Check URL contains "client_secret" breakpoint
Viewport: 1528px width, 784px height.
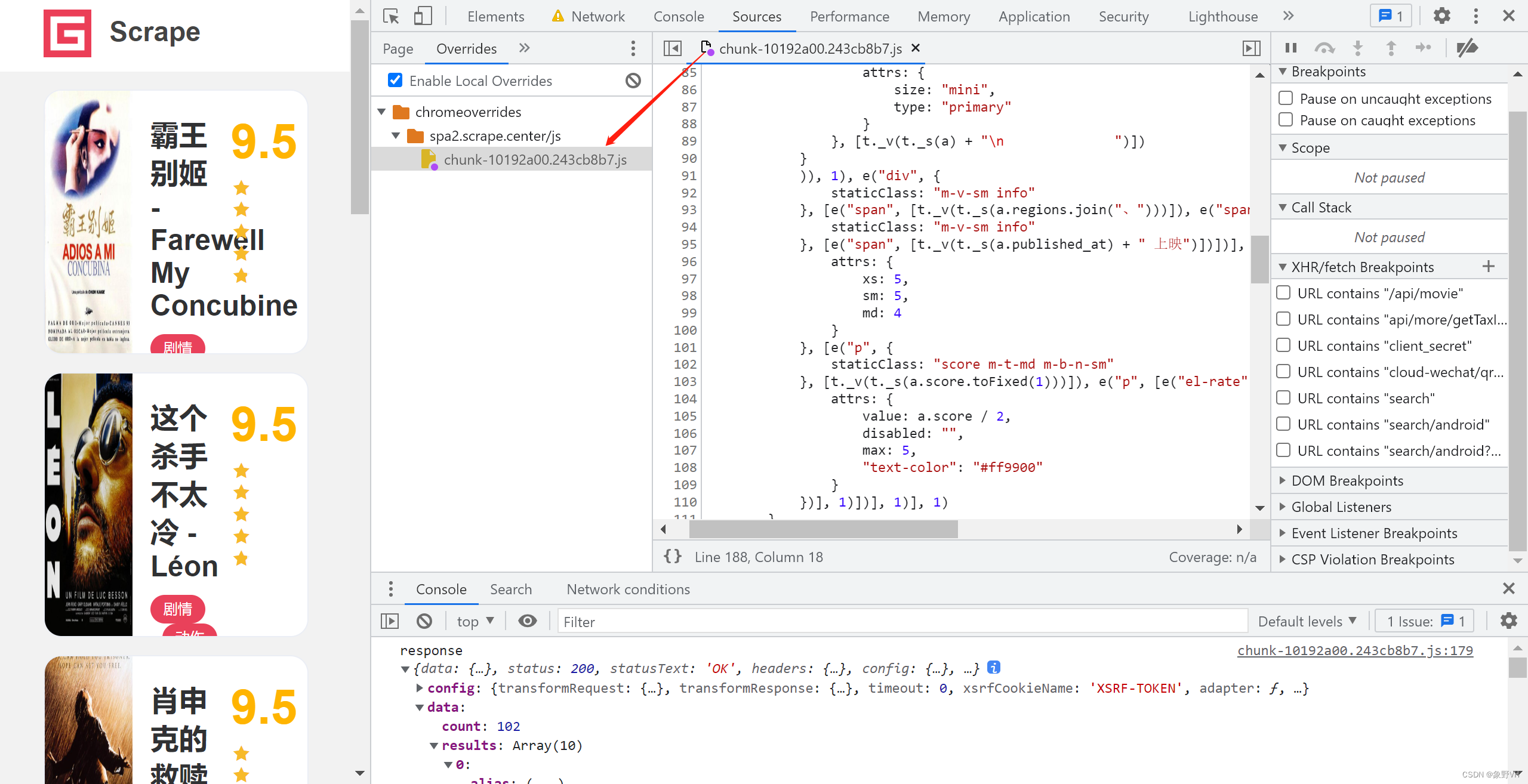pos(1283,345)
